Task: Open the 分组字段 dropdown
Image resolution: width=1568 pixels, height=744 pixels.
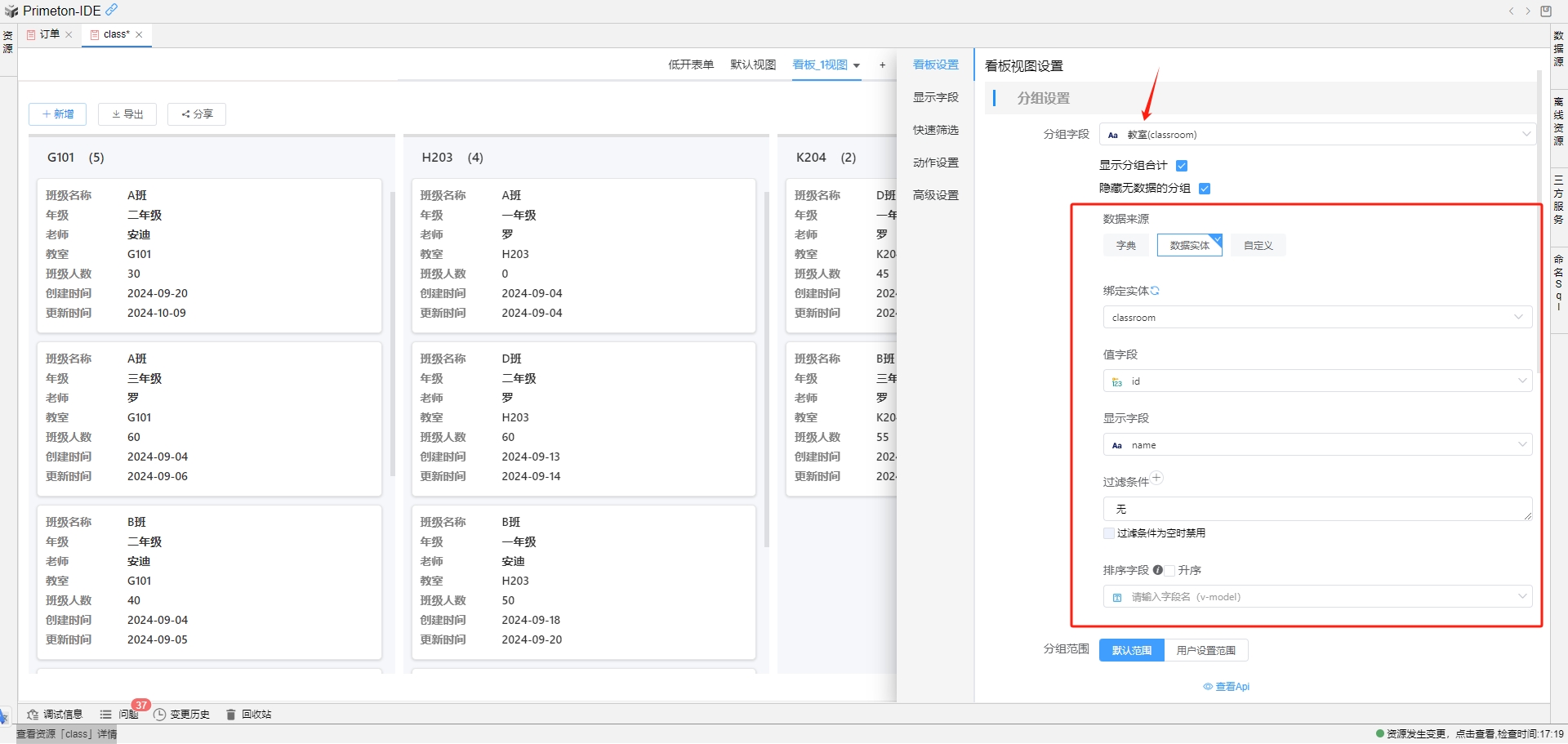Action: (1316, 135)
